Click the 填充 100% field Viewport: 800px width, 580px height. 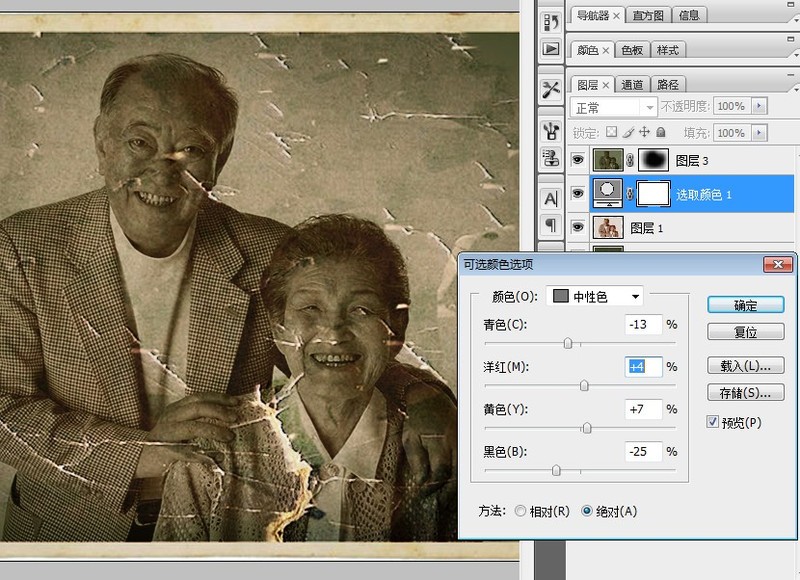[x=732, y=133]
